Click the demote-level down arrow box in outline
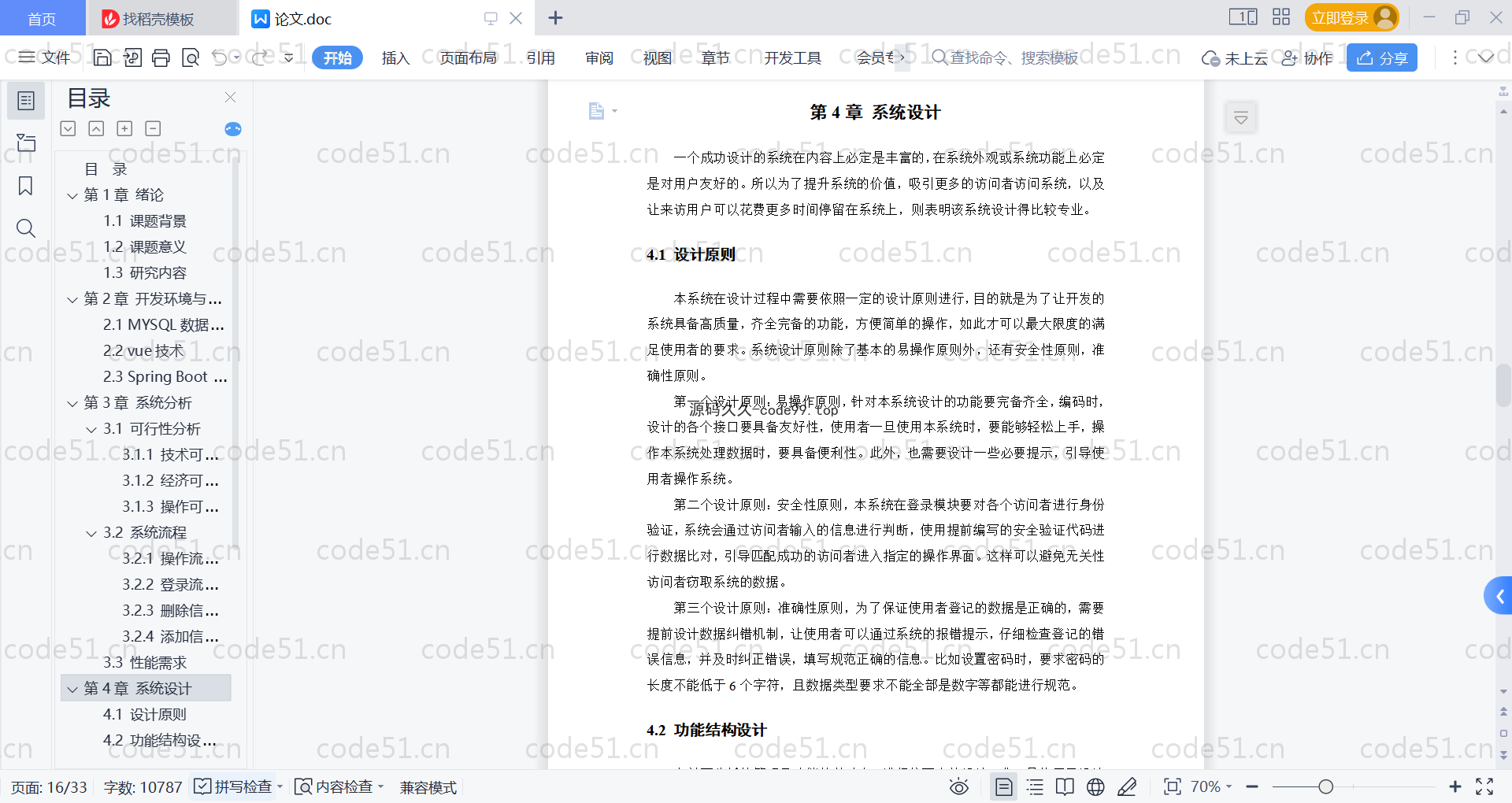The width and height of the screenshot is (1512, 803). (68, 128)
